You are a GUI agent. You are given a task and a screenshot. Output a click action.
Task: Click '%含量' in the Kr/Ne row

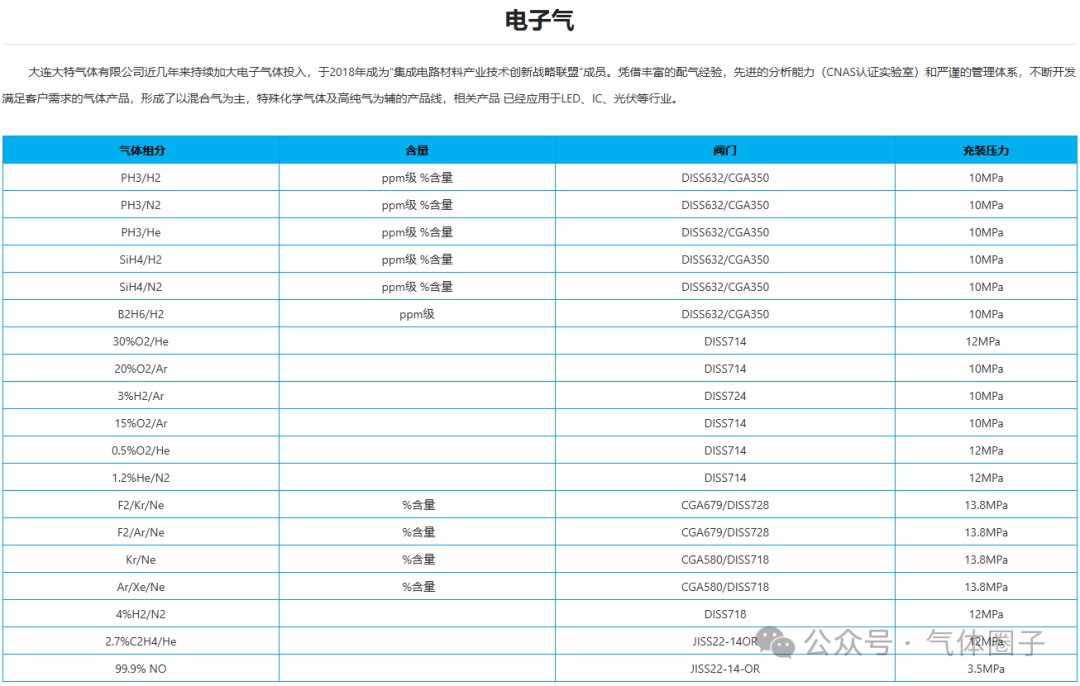(x=419, y=559)
